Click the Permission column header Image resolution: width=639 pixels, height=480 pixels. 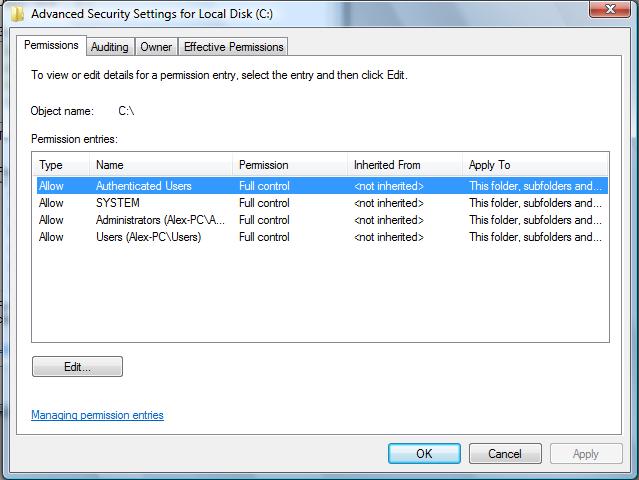(264, 165)
